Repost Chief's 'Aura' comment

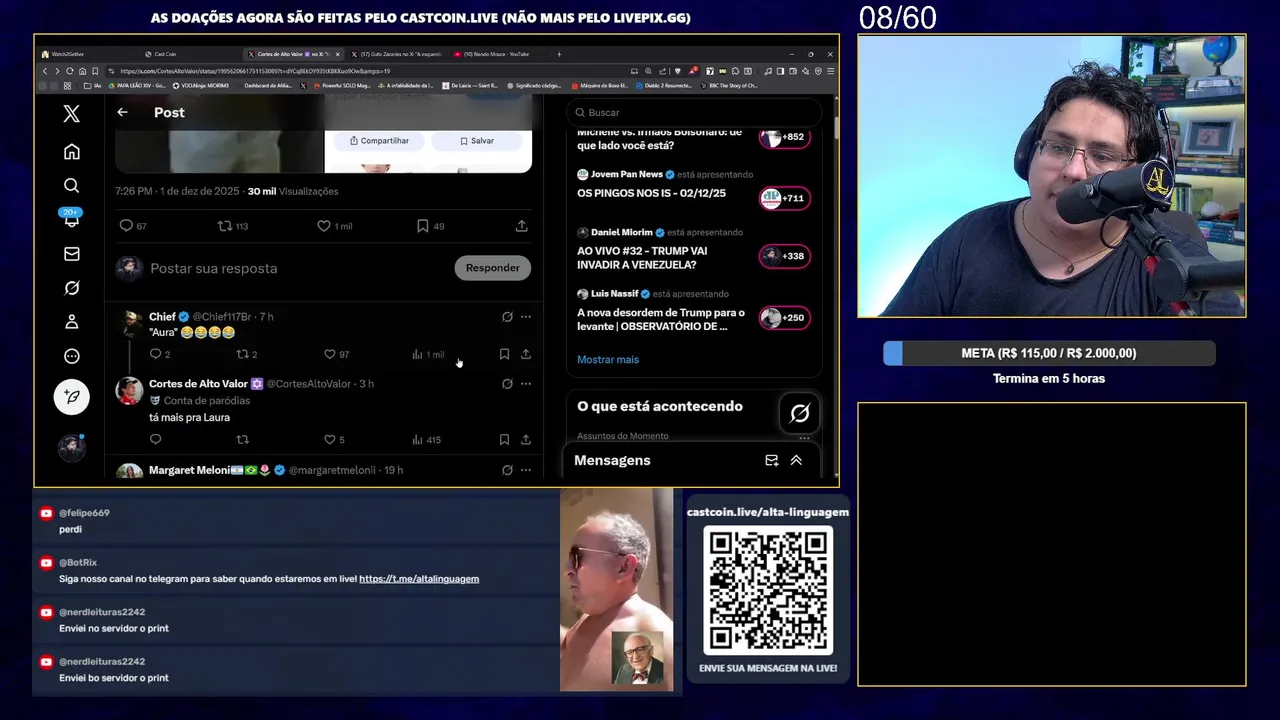coord(246,354)
